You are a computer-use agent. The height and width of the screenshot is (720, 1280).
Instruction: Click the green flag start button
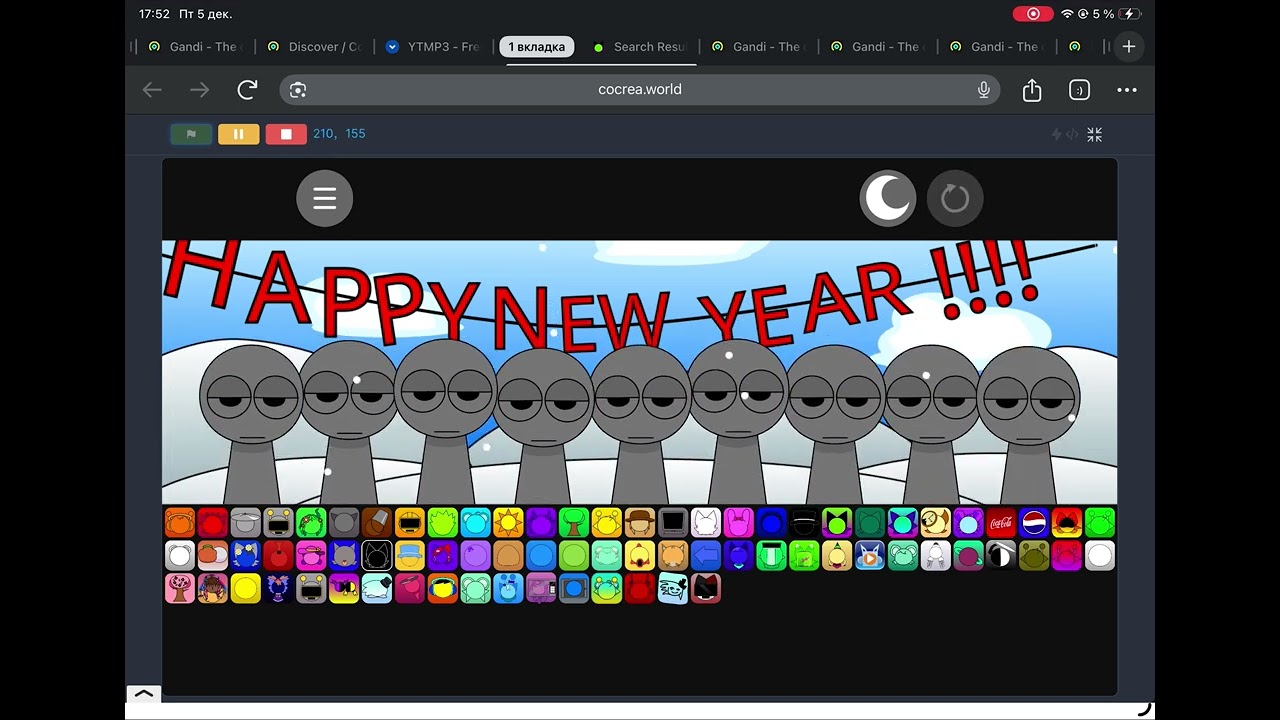pos(191,134)
